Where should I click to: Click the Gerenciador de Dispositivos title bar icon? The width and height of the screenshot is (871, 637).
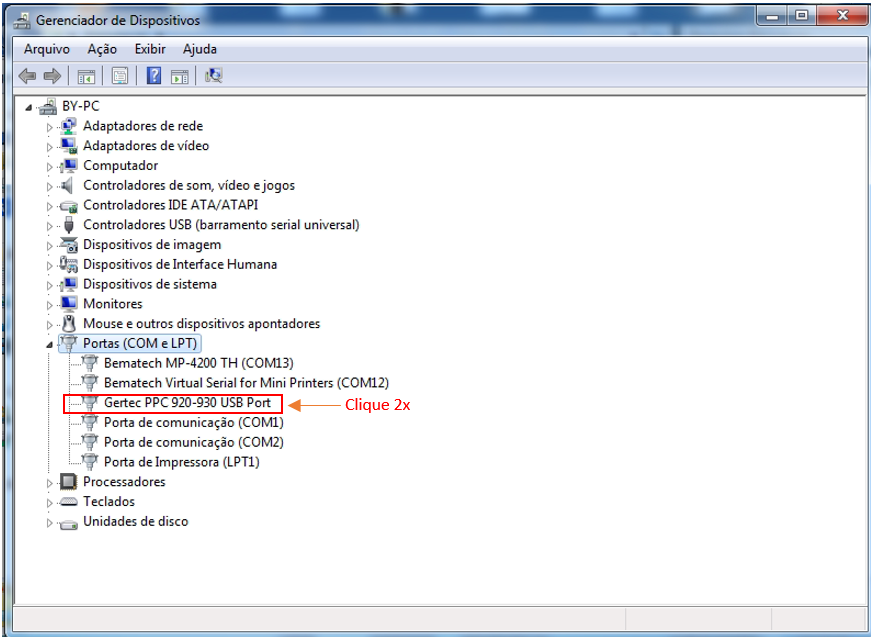[22, 21]
